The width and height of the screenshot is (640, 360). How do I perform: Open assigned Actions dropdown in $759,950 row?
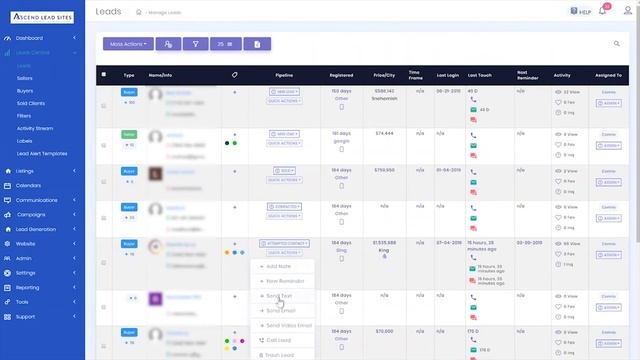(x=609, y=182)
